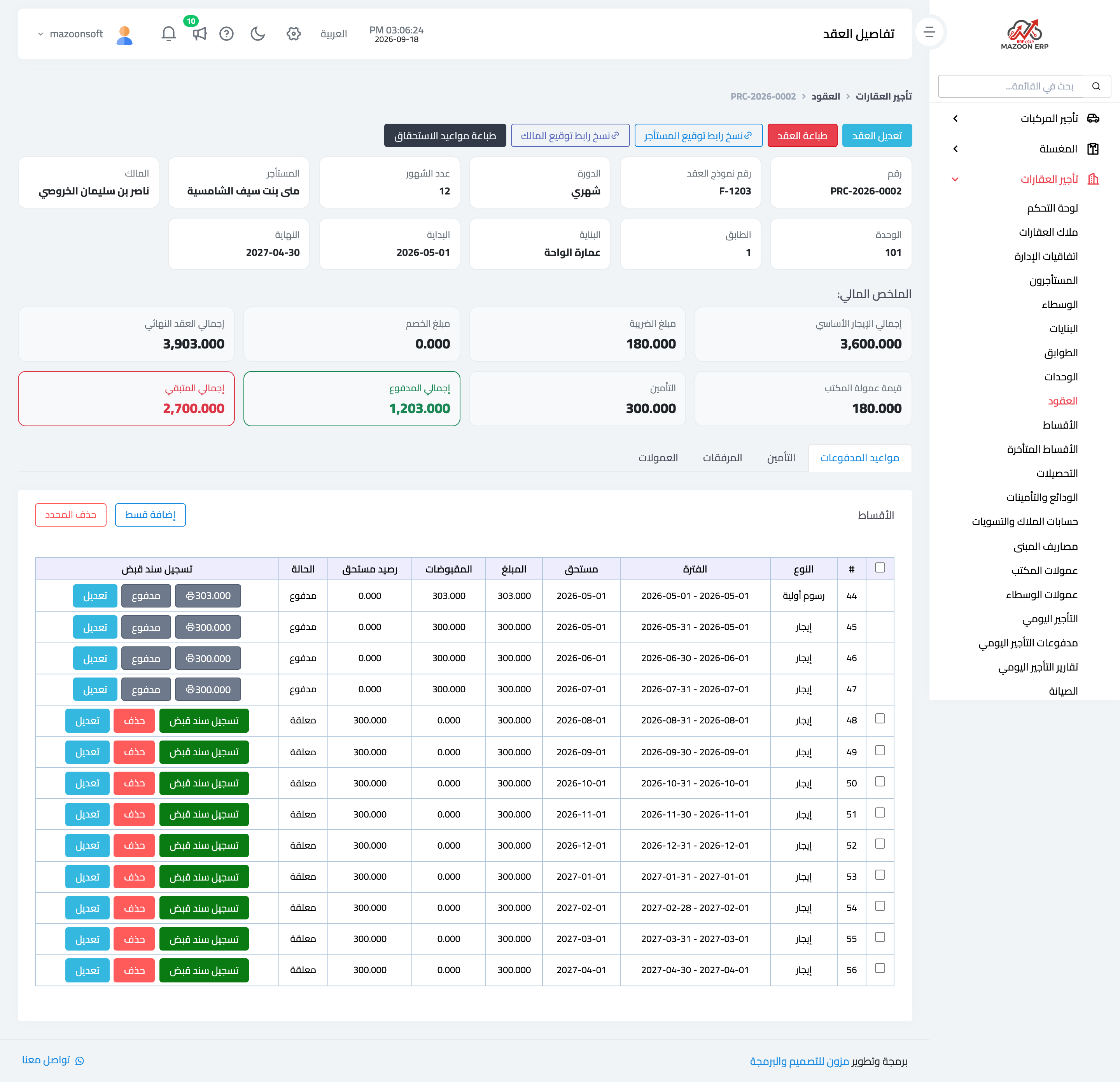
Task: Print receipt 300.000 for installment 47
Action: point(208,690)
